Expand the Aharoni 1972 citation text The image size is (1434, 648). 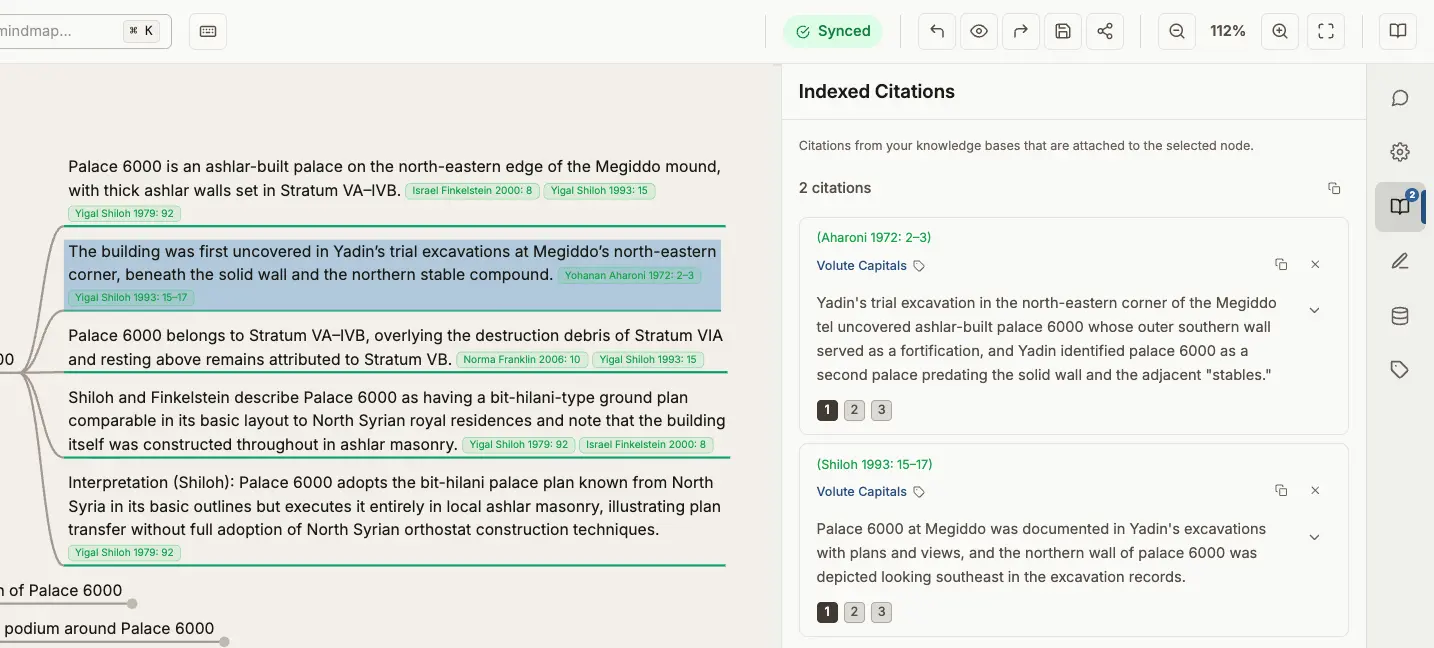[x=1315, y=310]
